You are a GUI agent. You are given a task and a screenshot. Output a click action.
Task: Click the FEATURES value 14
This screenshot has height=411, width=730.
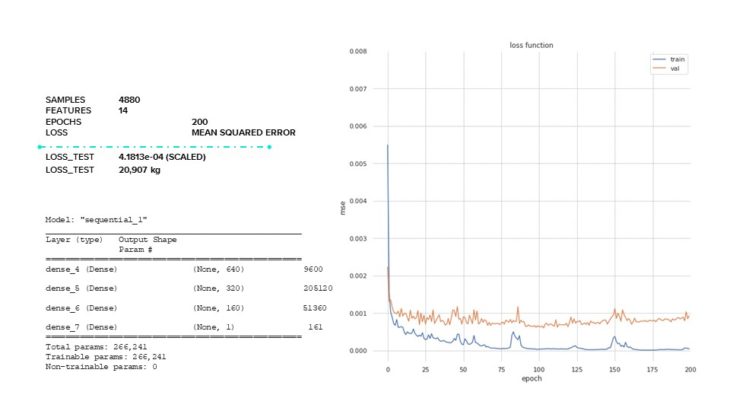(x=123, y=110)
